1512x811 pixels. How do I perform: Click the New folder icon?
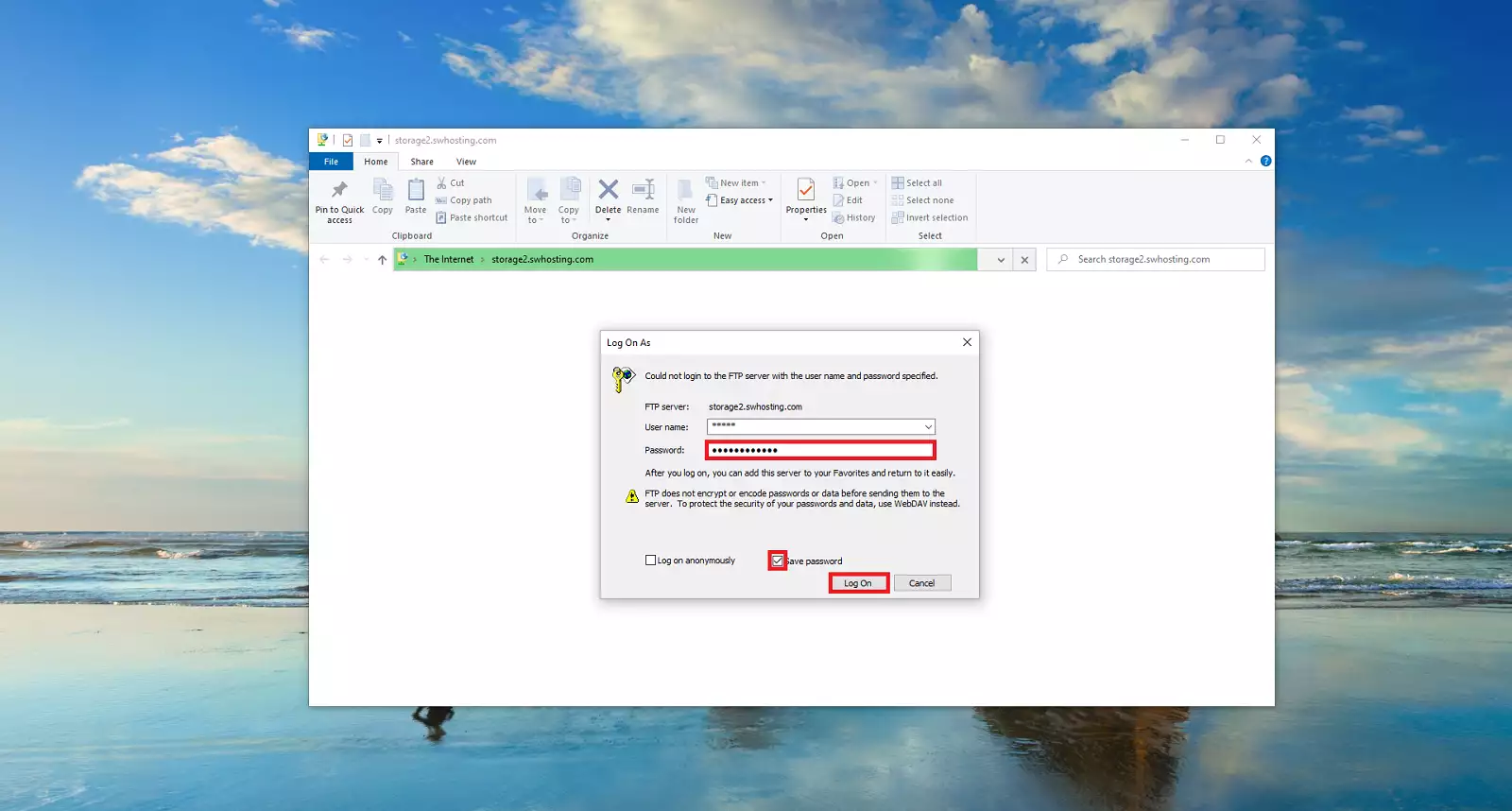point(686,190)
